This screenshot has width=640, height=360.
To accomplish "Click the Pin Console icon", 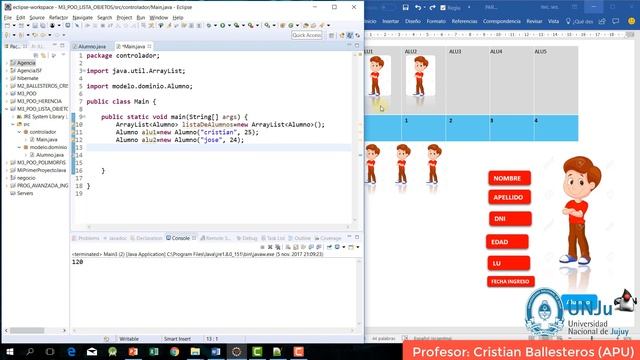I will pos(329,247).
